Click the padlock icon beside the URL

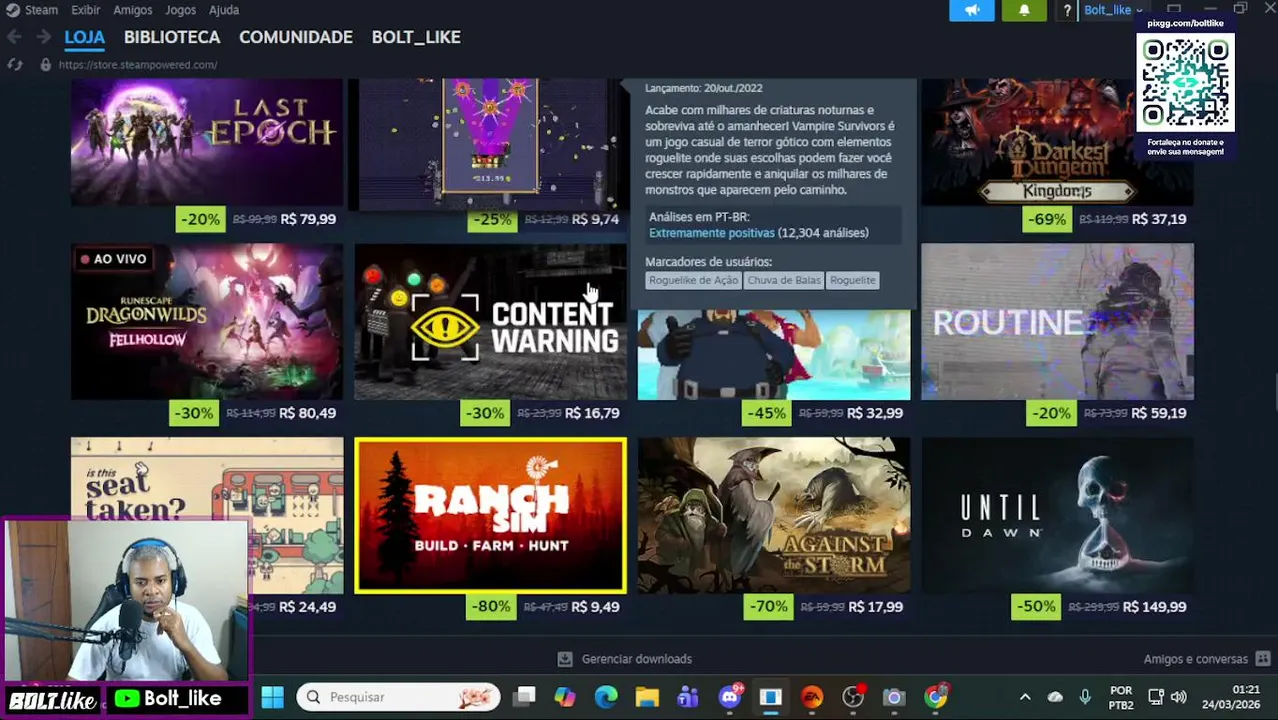coord(45,64)
